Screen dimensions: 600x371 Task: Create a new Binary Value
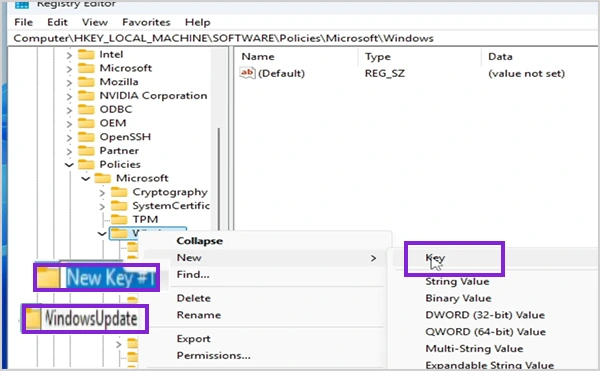(458, 298)
